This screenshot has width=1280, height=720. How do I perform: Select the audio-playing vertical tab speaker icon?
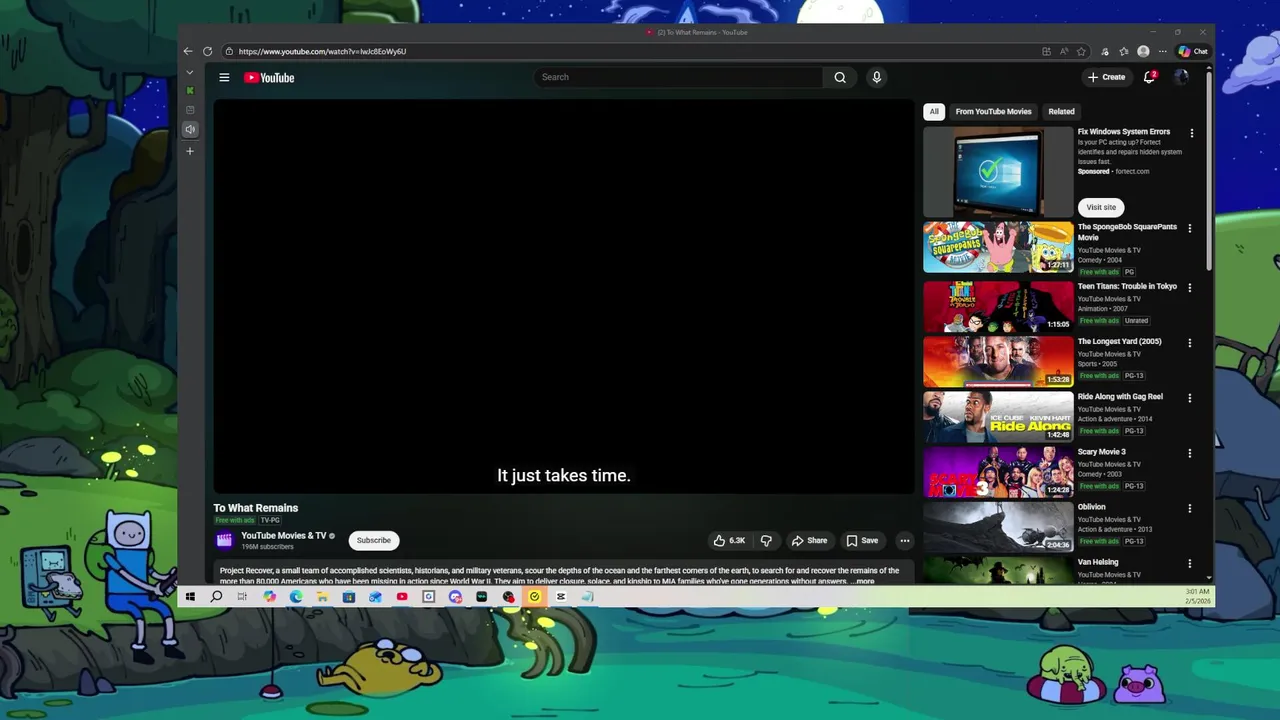click(190, 129)
